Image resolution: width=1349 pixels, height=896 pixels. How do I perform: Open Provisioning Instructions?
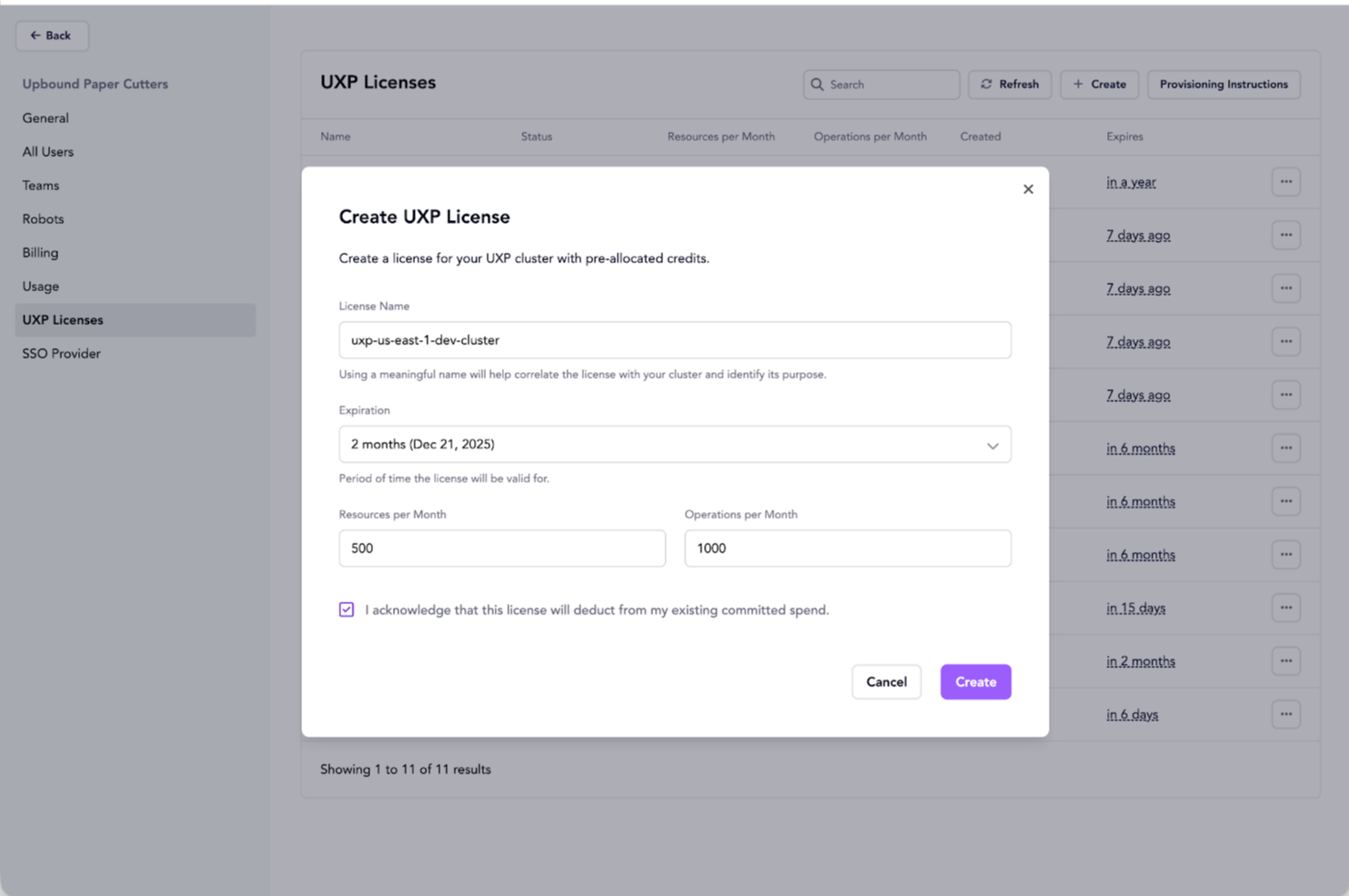[x=1223, y=85]
